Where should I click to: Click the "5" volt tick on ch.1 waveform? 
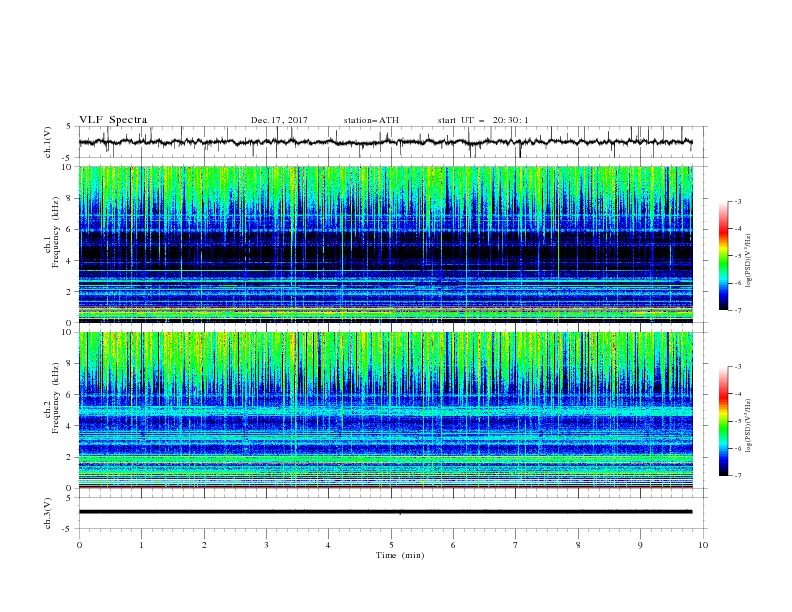click(x=69, y=127)
